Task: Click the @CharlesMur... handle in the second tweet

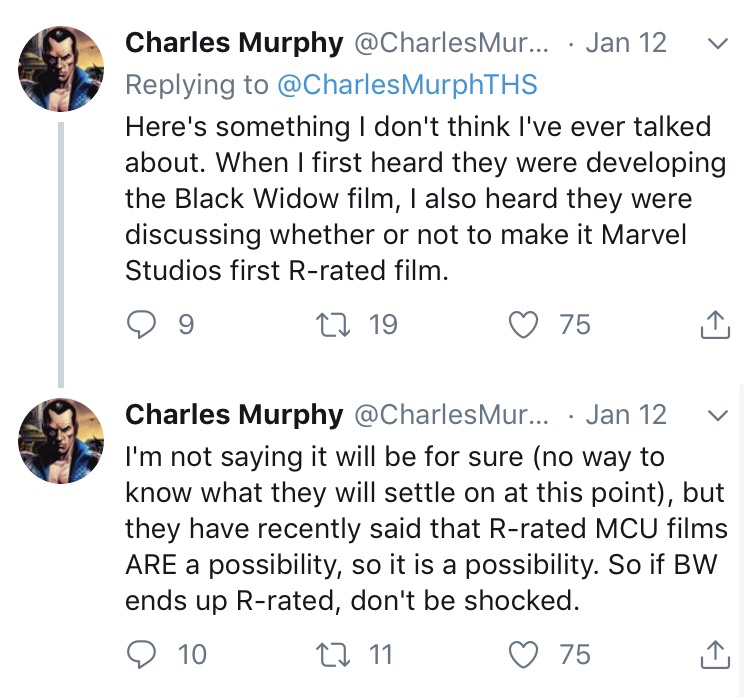Action: click(x=451, y=413)
